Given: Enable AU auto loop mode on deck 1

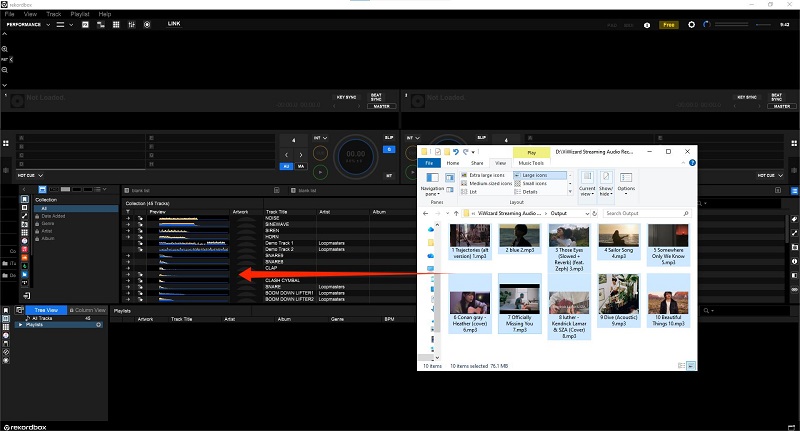Looking at the screenshot, I should point(286,166).
